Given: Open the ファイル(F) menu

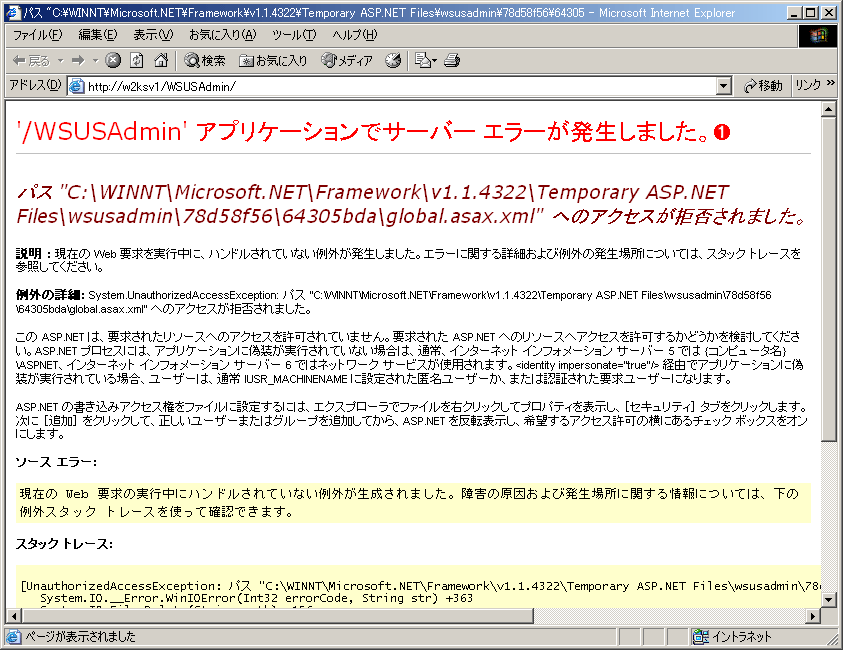Looking at the screenshot, I should coord(37,35).
